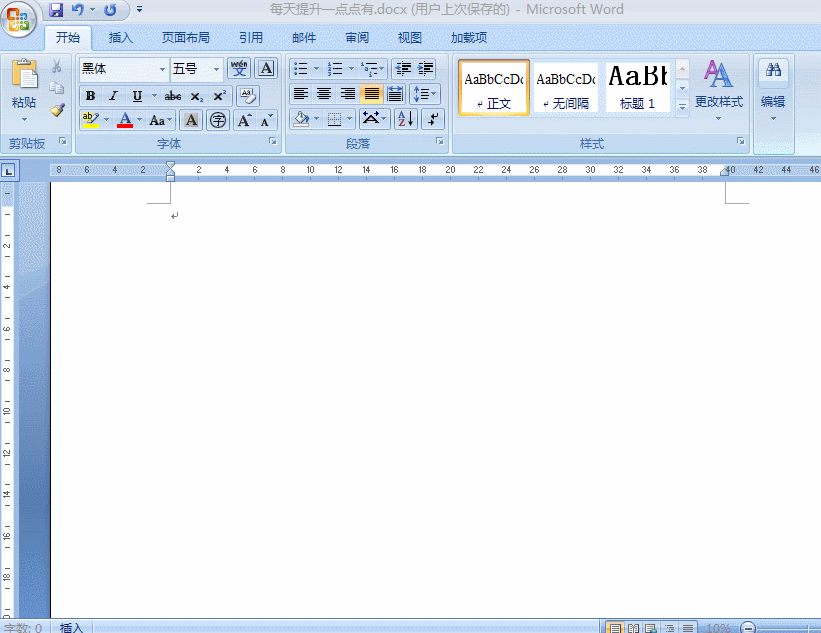This screenshot has height=633, width=821.
Task: Toggle bold formatting
Action: (90, 96)
